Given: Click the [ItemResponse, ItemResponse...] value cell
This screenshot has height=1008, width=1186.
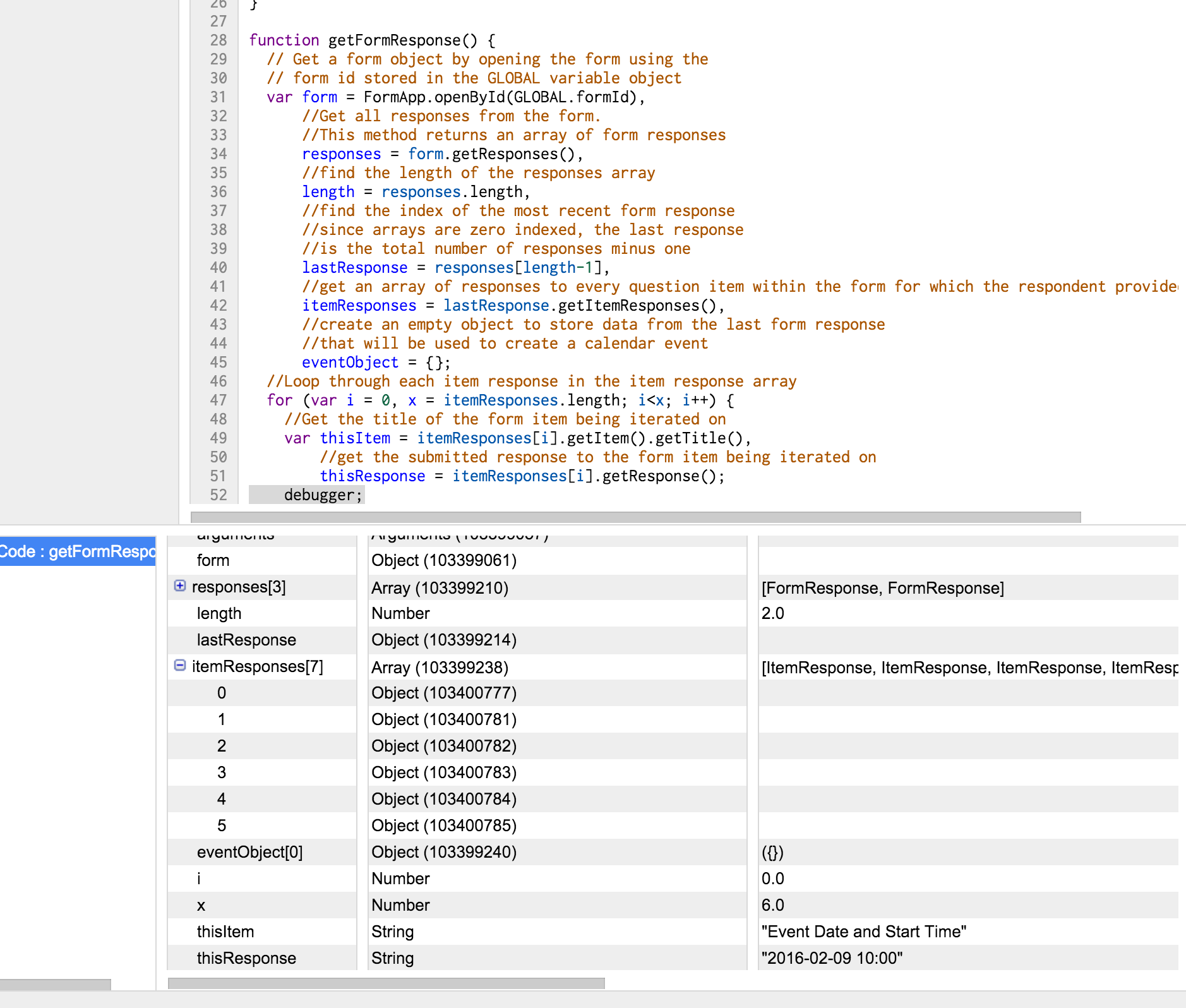Looking at the screenshot, I should coord(969,668).
